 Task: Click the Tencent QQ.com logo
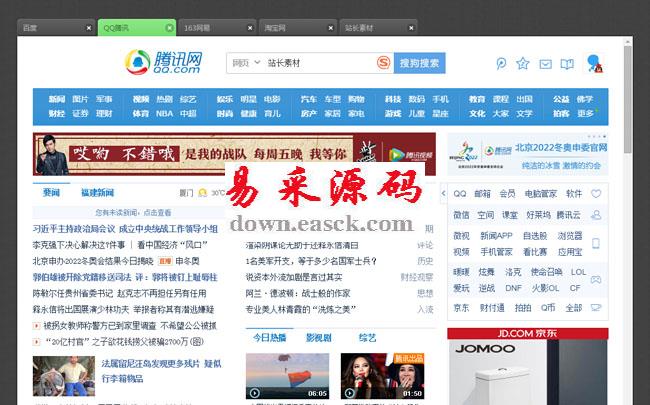click(164, 63)
